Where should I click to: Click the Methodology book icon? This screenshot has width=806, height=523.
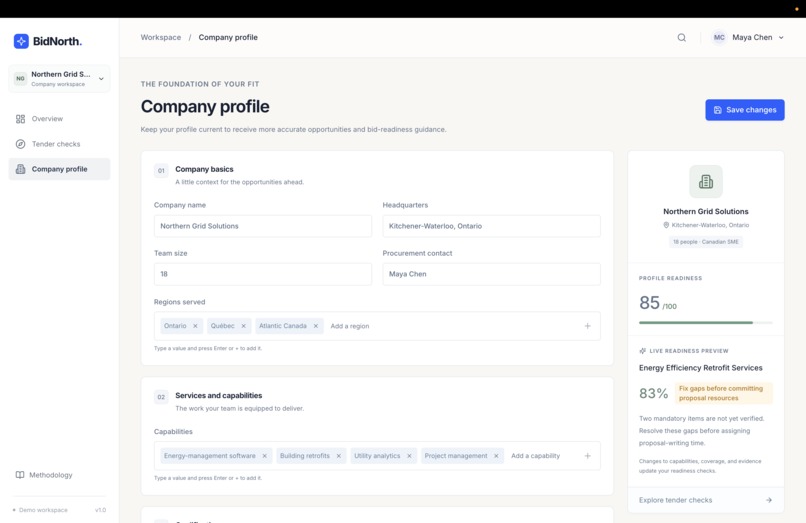(20, 475)
